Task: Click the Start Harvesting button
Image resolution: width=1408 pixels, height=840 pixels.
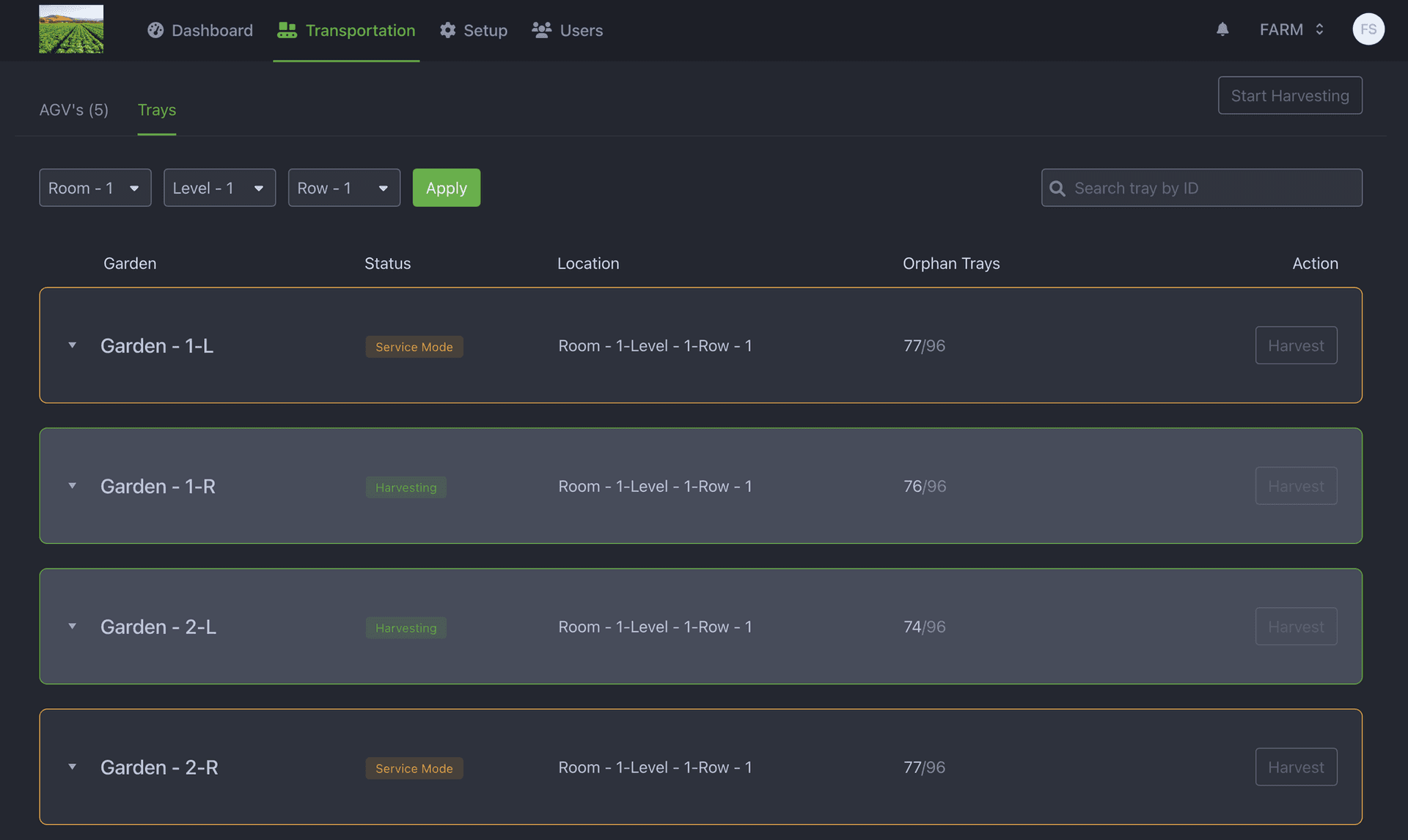Action: pyautogui.click(x=1289, y=95)
